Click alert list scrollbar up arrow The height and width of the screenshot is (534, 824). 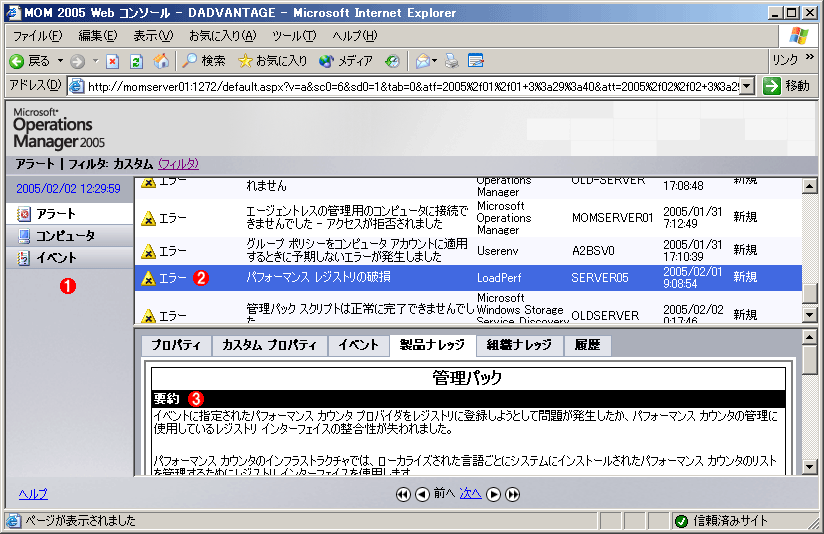point(810,186)
